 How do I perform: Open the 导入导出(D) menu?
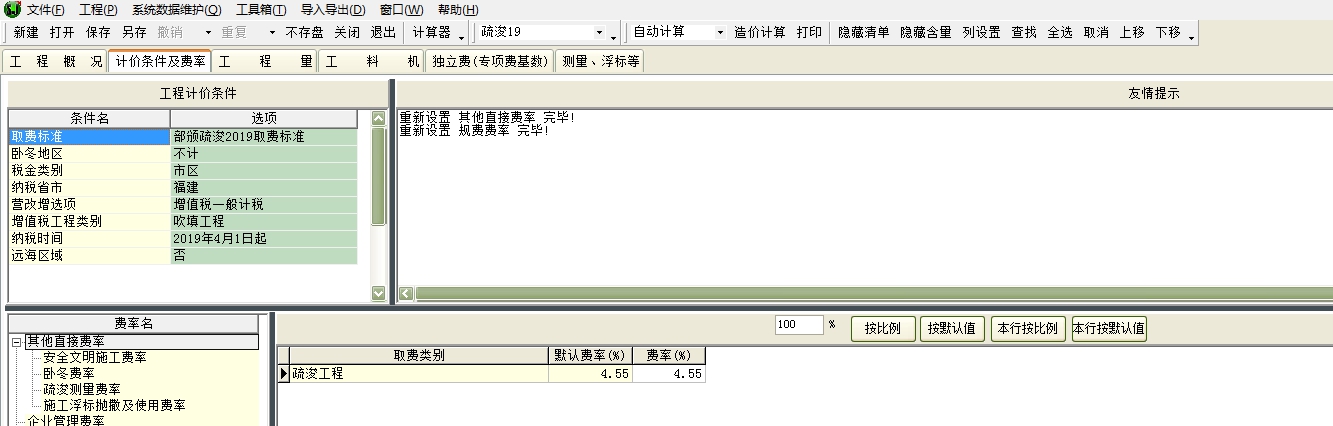[x=333, y=10]
